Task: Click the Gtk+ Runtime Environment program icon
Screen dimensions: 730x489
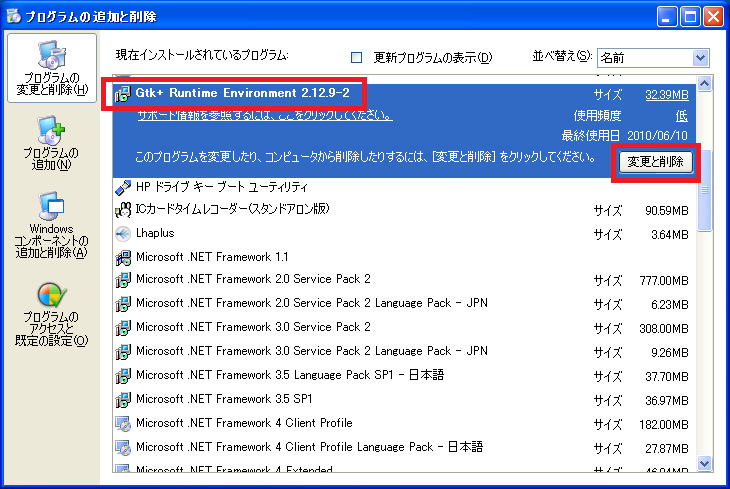Action: [123, 94]
